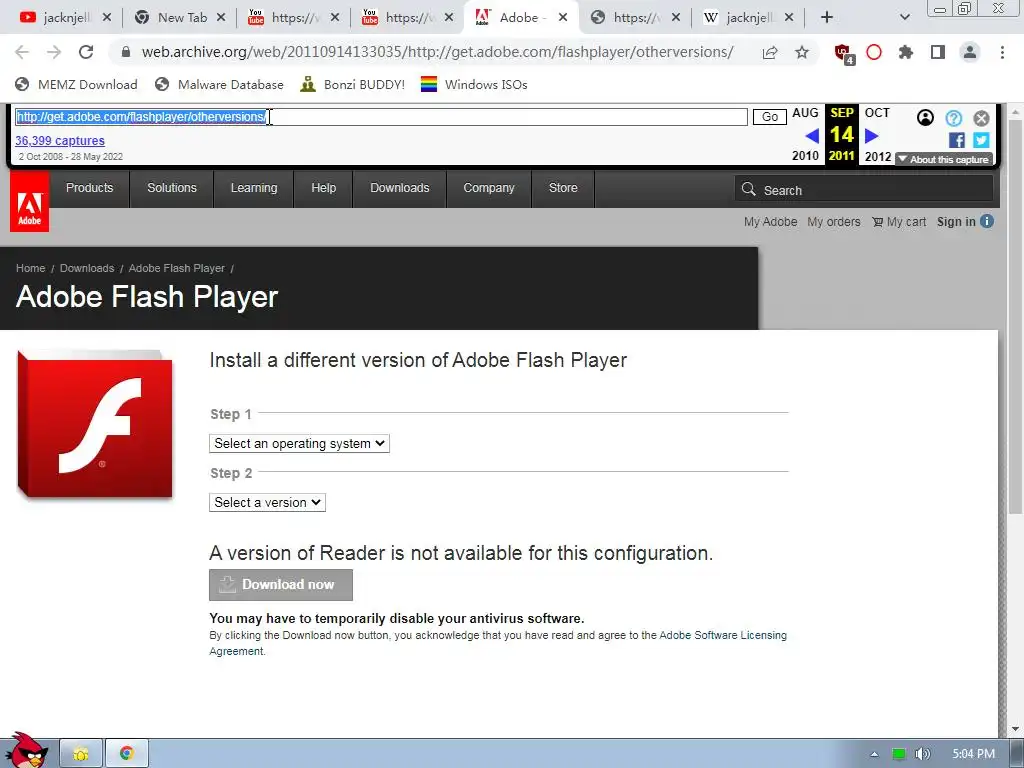1024x768 pixels.
Task: Share capture on Twitter
Action: (981, 140)
